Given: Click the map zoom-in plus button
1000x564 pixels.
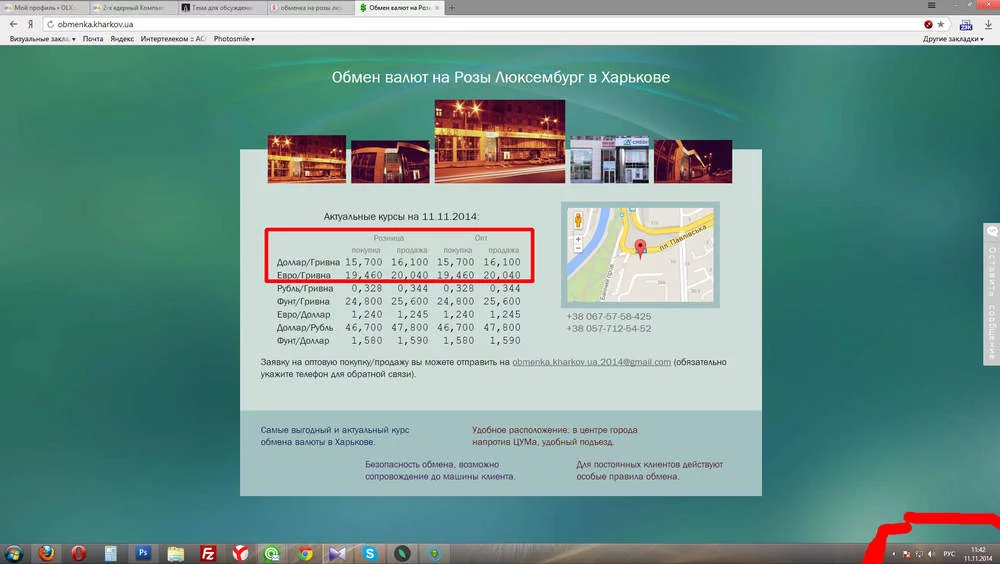Looking at the screenshot, I should pos(577,240).
